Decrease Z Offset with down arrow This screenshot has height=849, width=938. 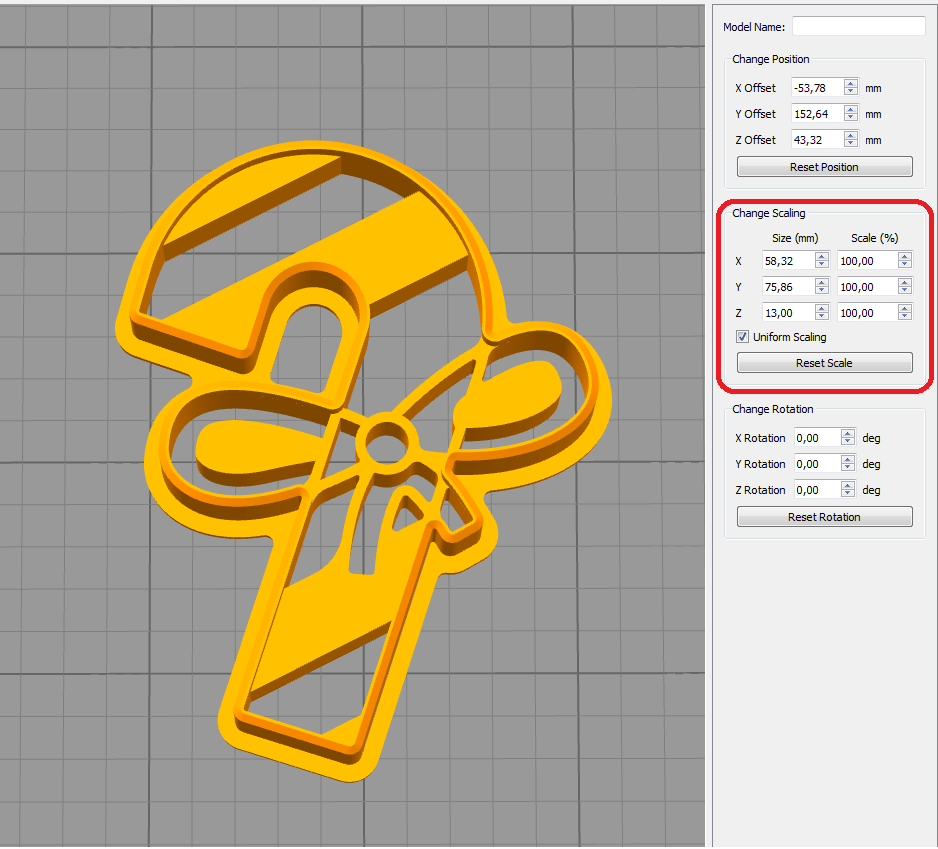[x=851, y=144]
